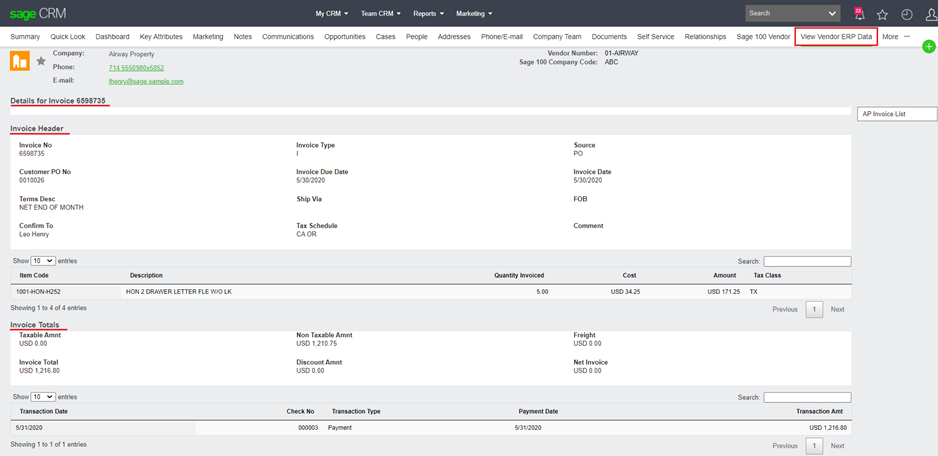Select the Sage 100 Vendor tab

[763, 37]
